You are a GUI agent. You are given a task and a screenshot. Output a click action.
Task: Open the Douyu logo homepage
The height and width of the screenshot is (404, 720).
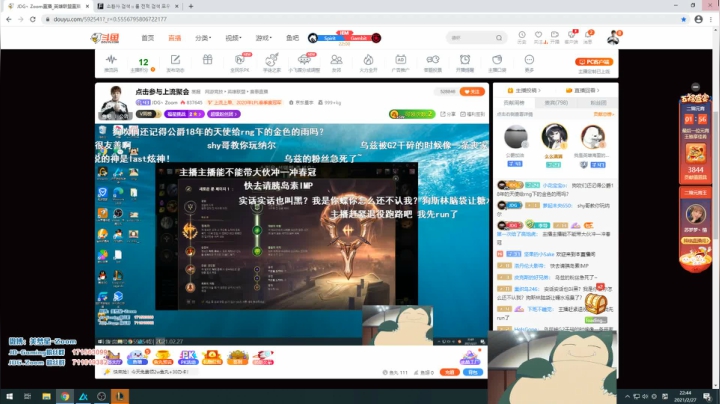pos(105,38)
